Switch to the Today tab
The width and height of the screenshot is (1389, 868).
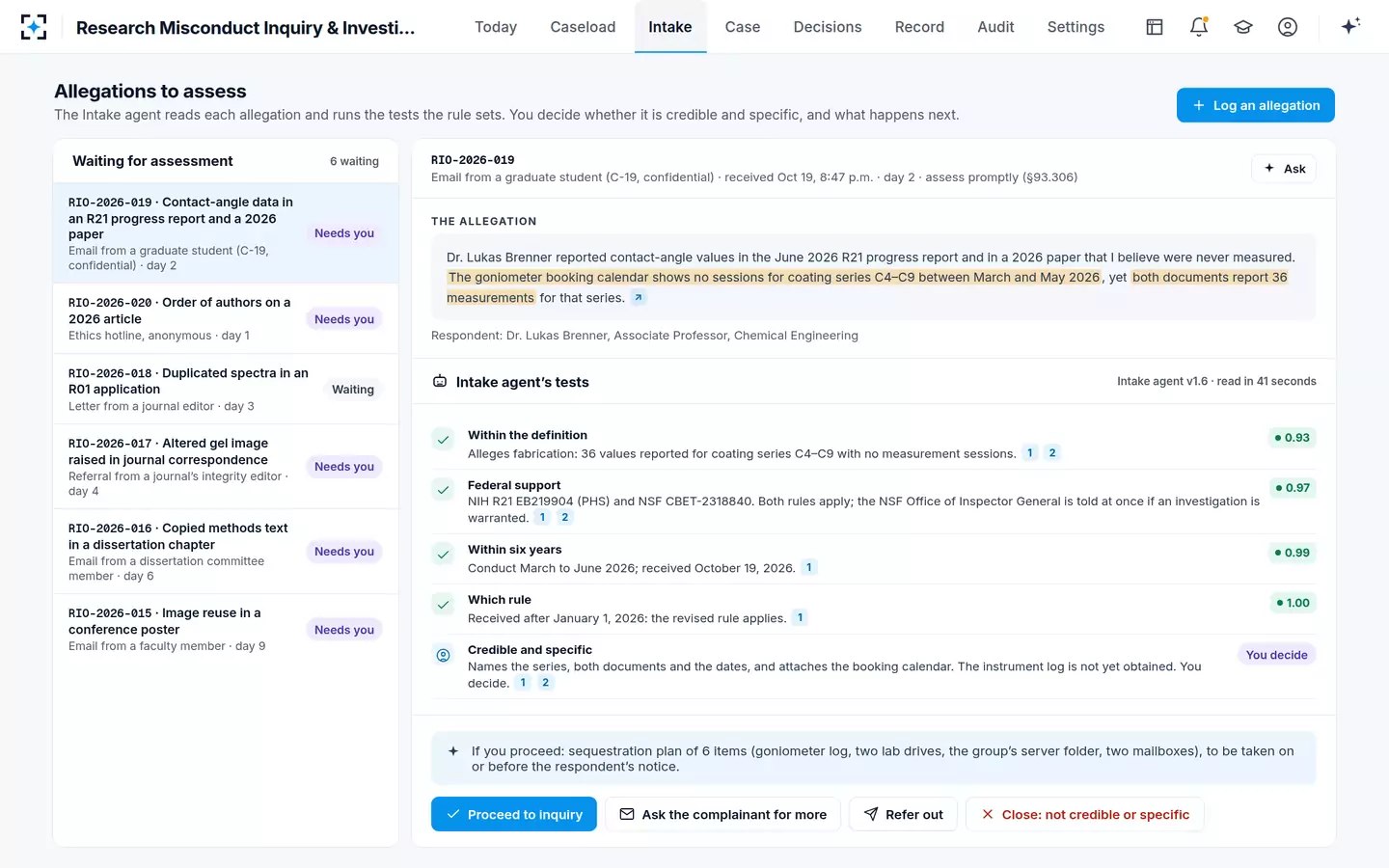tap(496, 27)
